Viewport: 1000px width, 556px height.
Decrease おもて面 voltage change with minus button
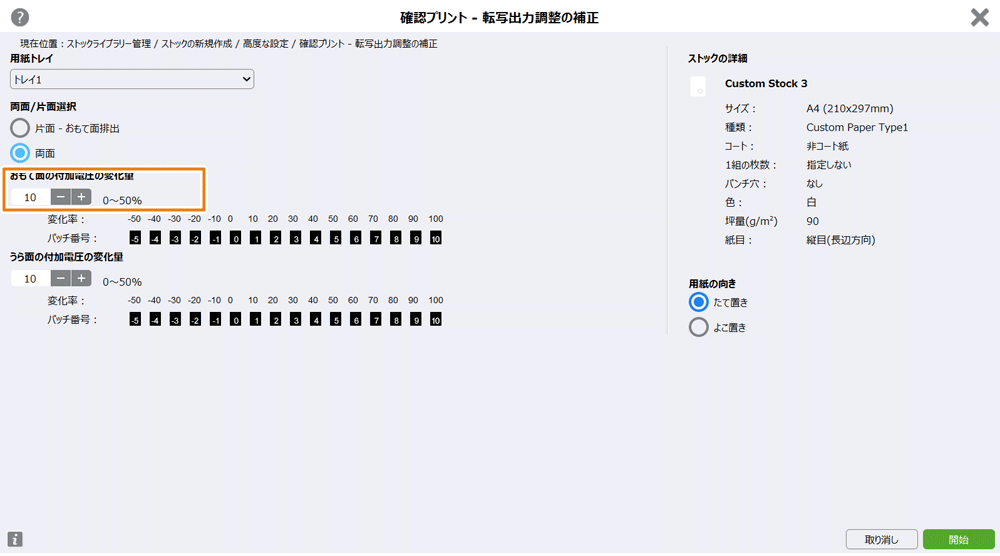click(x=61, y=197)
